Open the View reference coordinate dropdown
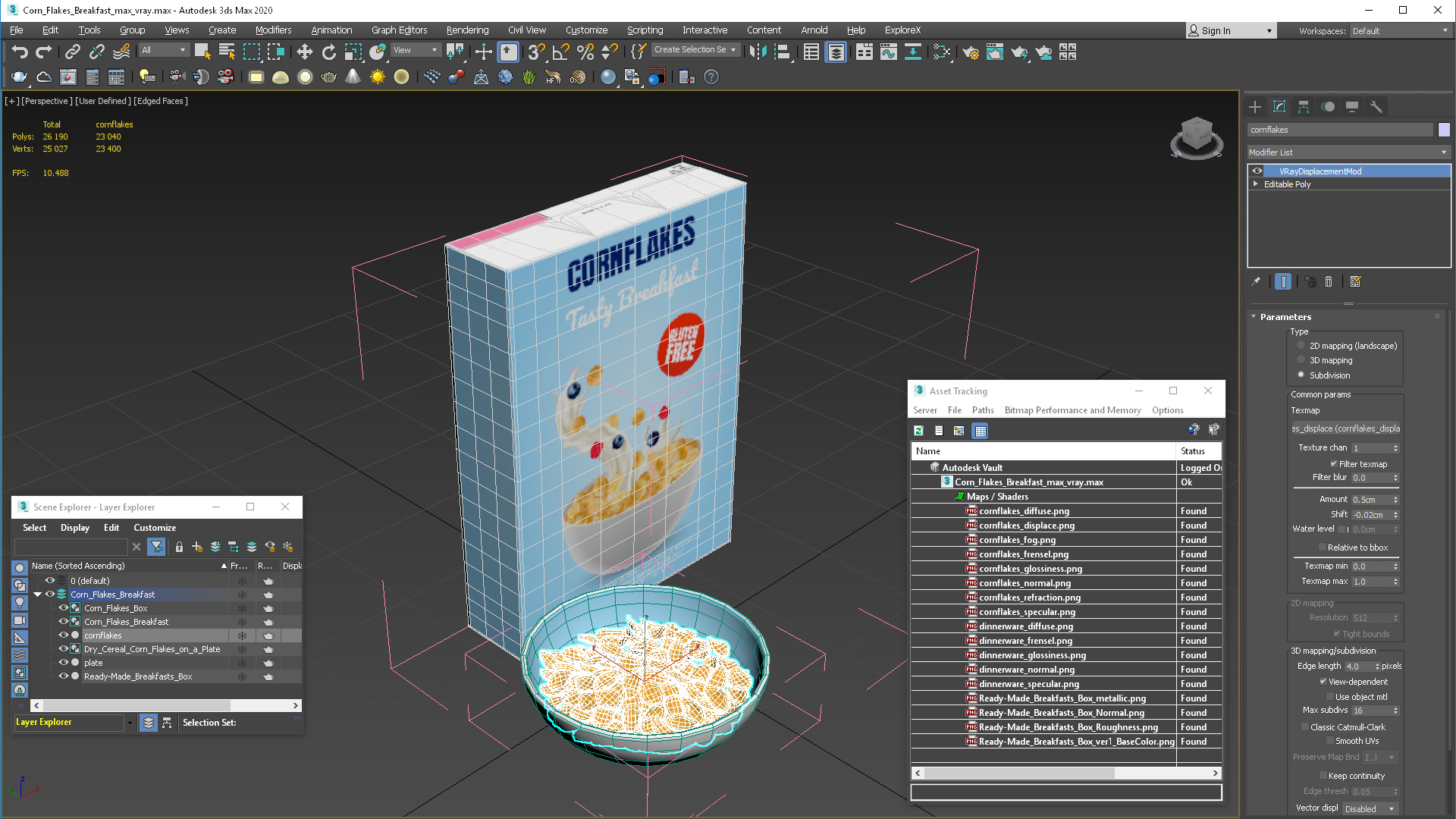Viewport: 1456px width, 819px height. click(x=416, y=50)
